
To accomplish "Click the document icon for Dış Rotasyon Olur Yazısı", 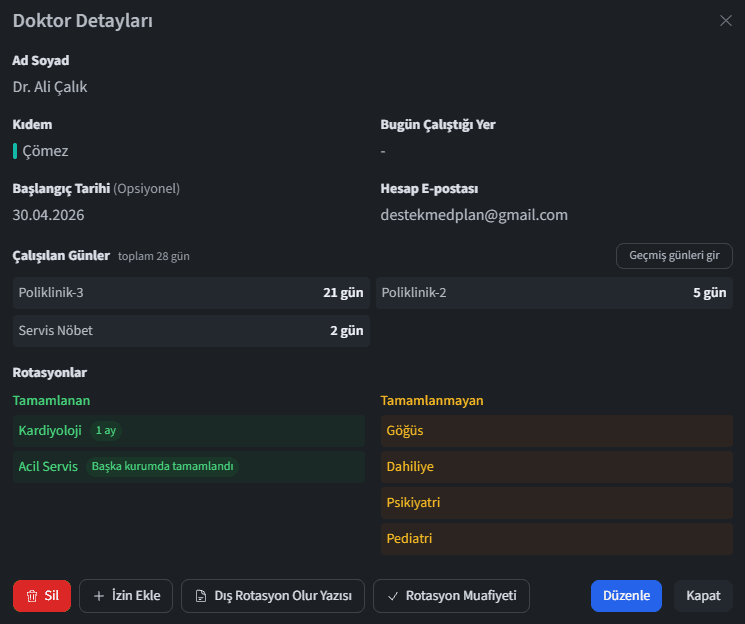I will 201,596.
